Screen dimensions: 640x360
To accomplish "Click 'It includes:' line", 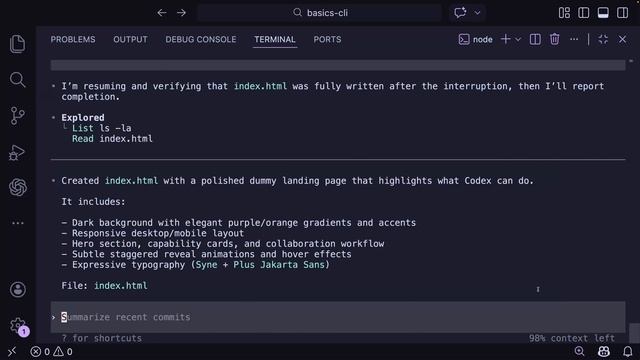I will (93, 202).
